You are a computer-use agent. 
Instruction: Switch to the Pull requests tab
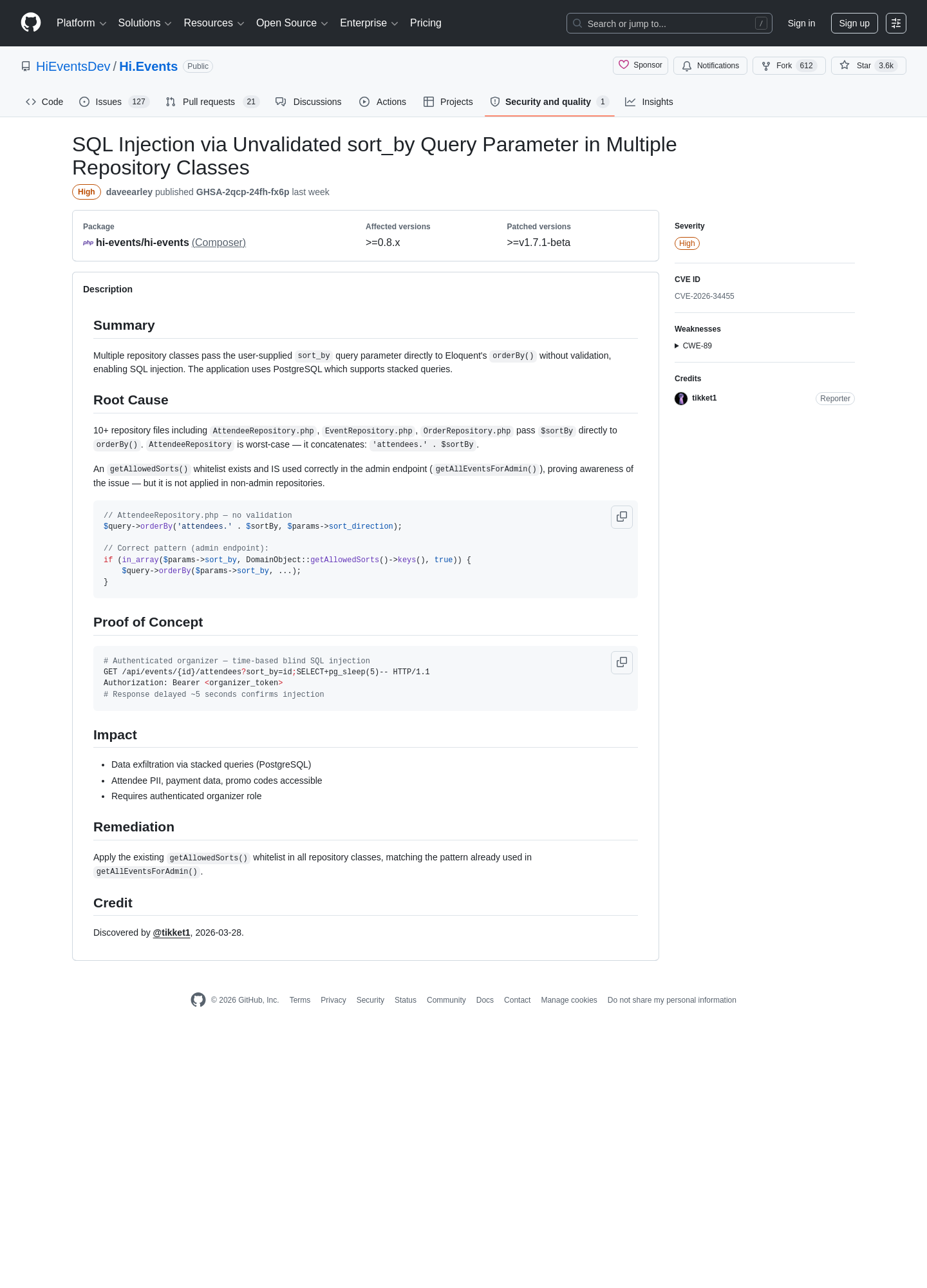(212, 102)
